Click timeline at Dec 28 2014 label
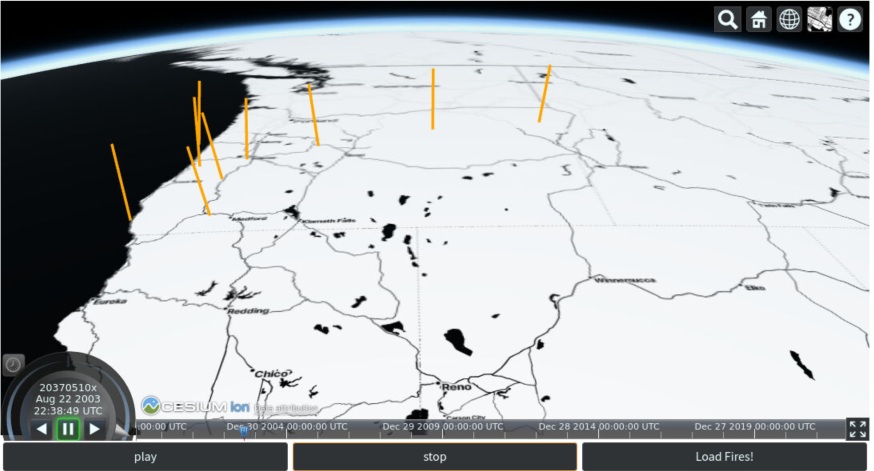874x471 pixels. (598, 427)
